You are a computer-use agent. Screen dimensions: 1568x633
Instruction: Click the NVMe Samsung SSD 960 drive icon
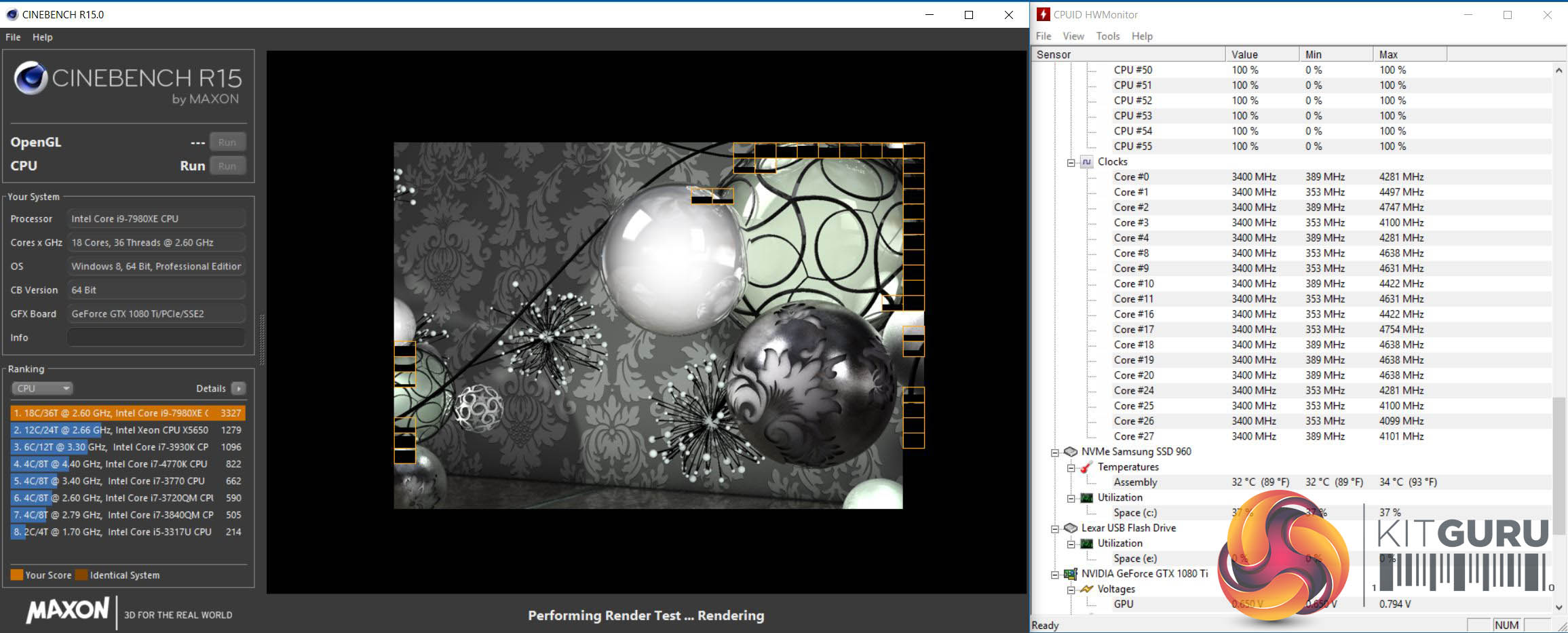coord(1071,452)
